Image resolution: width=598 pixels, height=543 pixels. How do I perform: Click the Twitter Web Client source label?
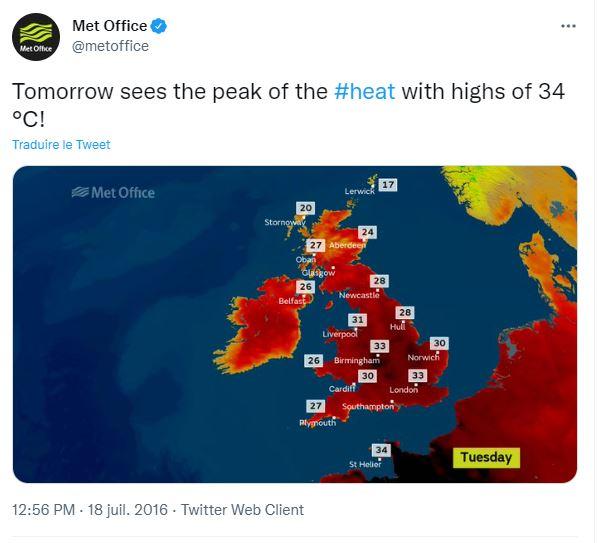pyautogui.click(x=242, y=510)
